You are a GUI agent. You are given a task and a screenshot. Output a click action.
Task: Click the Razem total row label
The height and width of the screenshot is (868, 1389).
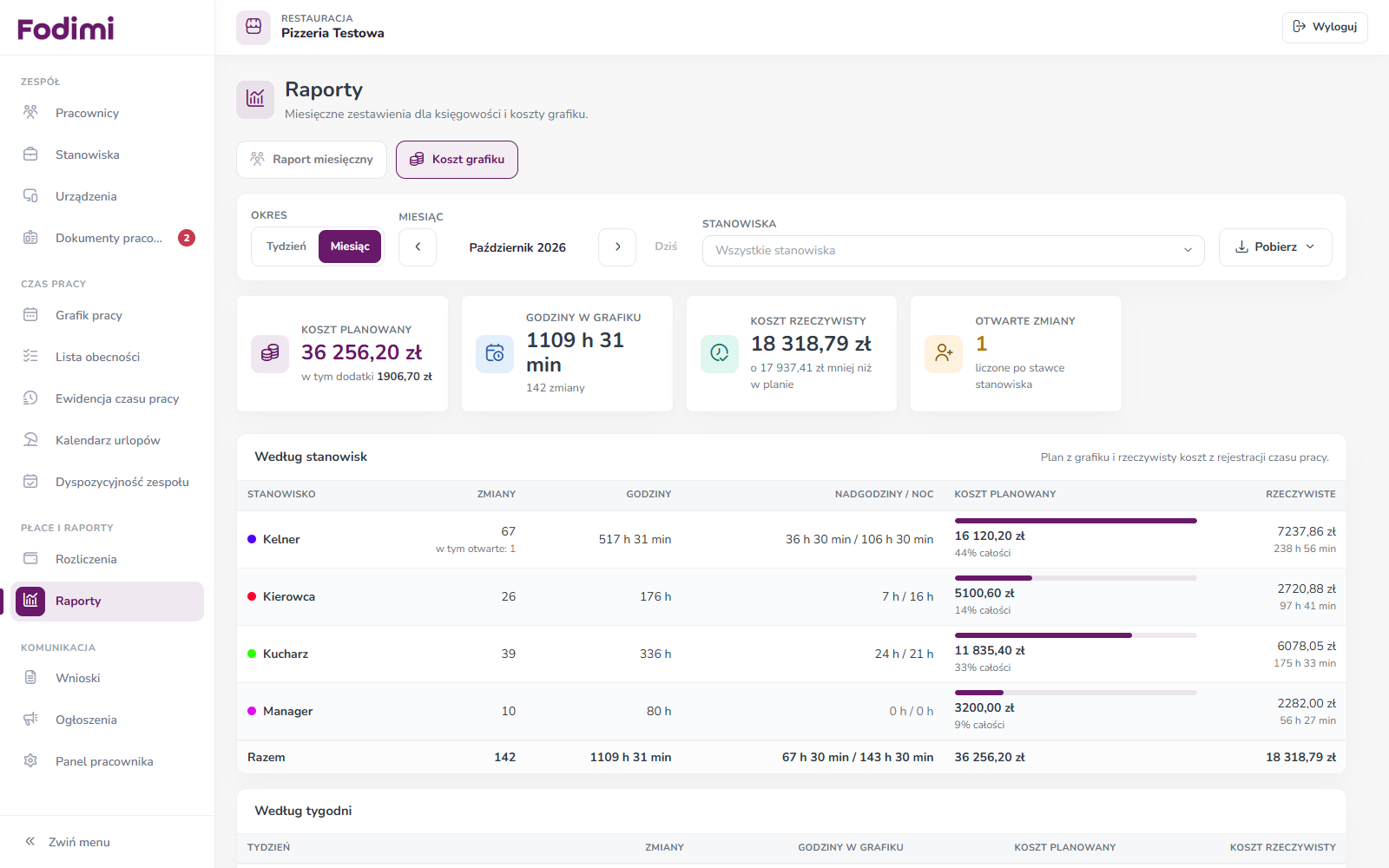click(x=267, y=757)
